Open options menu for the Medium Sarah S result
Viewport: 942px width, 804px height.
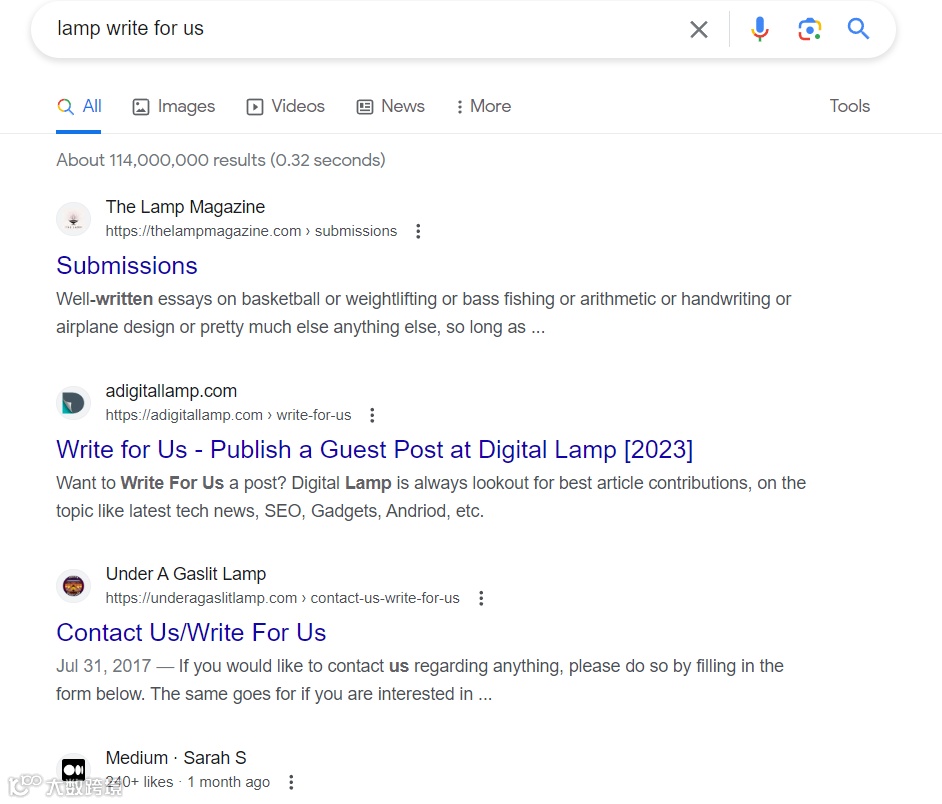291,782
